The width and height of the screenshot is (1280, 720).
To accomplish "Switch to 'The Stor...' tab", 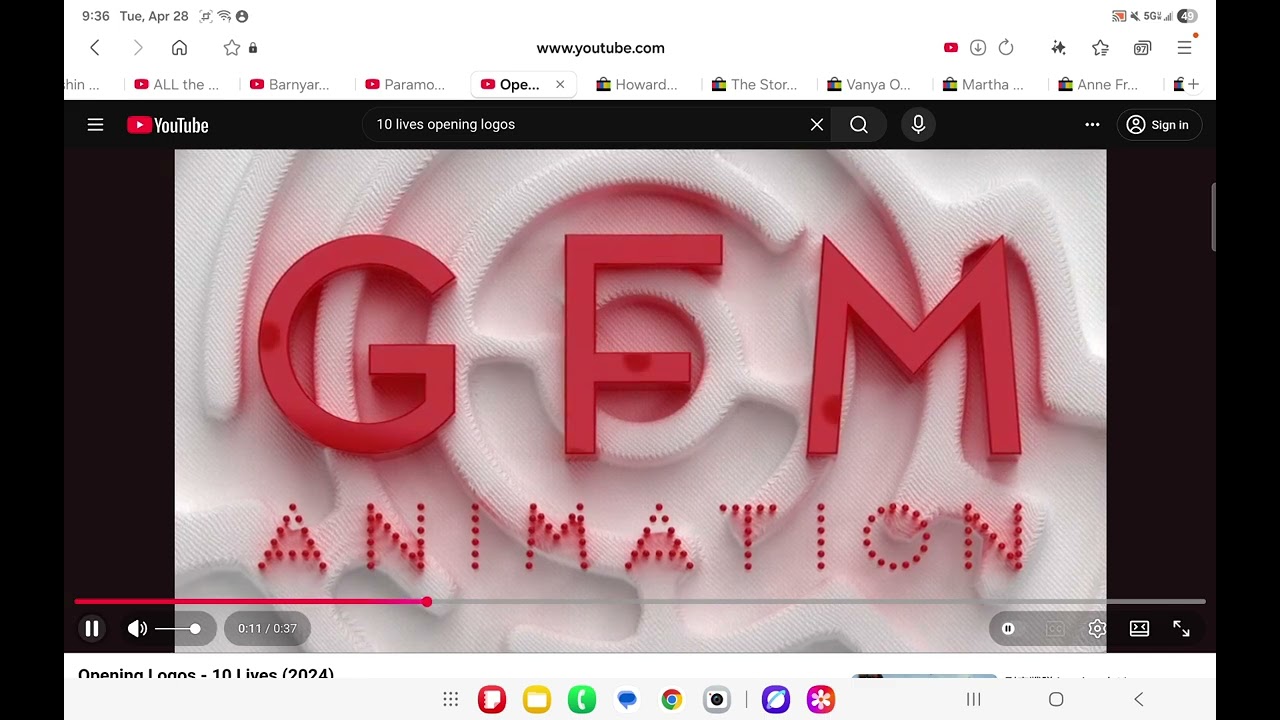I will click(754, 84).
